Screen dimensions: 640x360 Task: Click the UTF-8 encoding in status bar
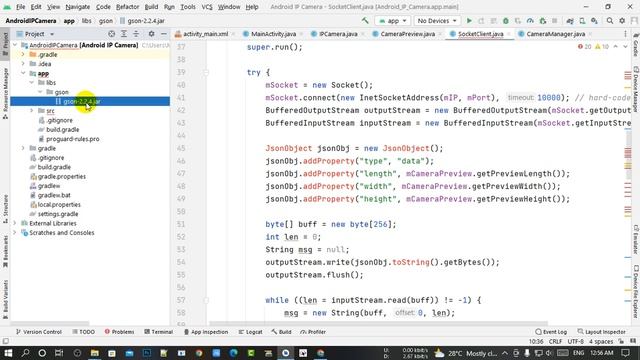point(576,341)
